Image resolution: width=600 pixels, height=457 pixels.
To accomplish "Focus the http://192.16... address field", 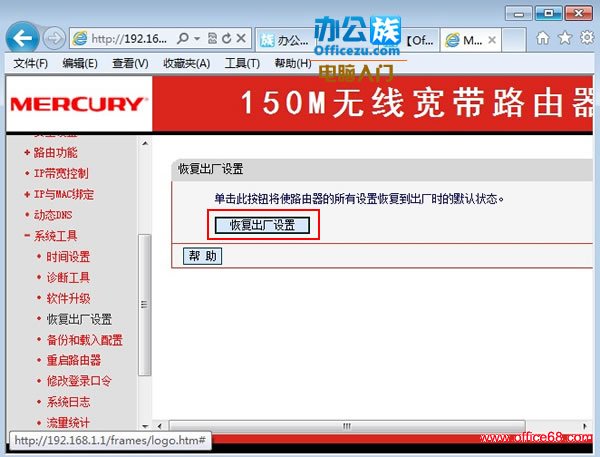I will [x=129, y=39].
